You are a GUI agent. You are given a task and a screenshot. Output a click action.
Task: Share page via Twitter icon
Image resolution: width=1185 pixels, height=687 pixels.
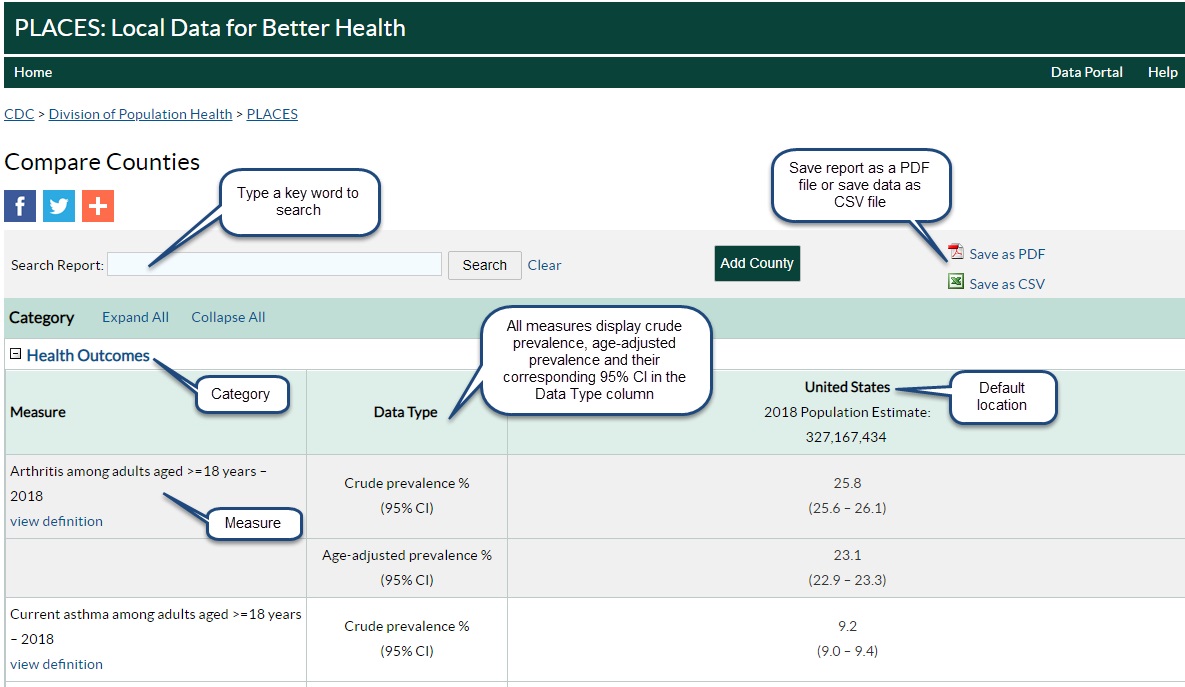coord(59,206)
